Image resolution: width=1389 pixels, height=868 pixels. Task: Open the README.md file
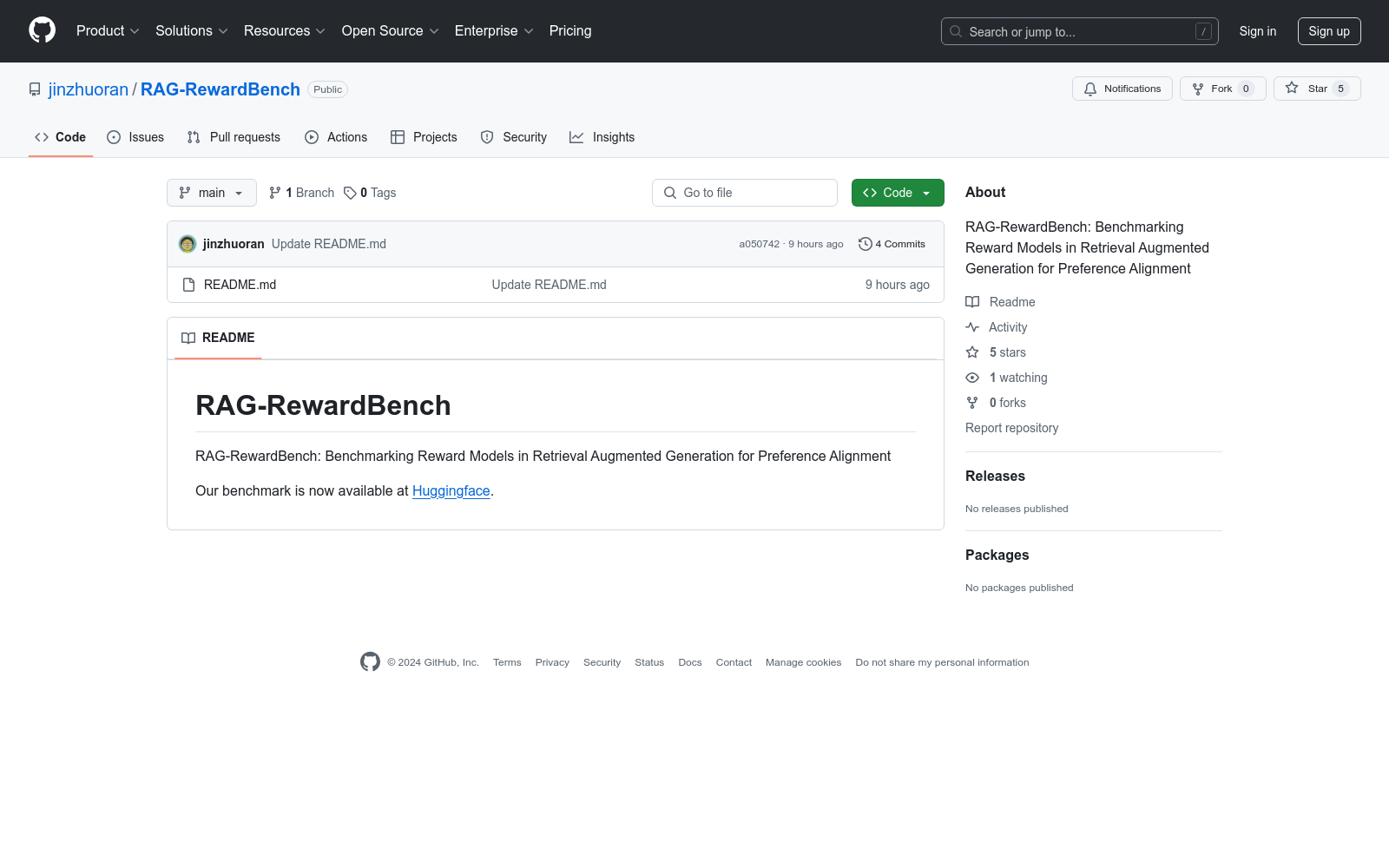(x=240, y=285)
